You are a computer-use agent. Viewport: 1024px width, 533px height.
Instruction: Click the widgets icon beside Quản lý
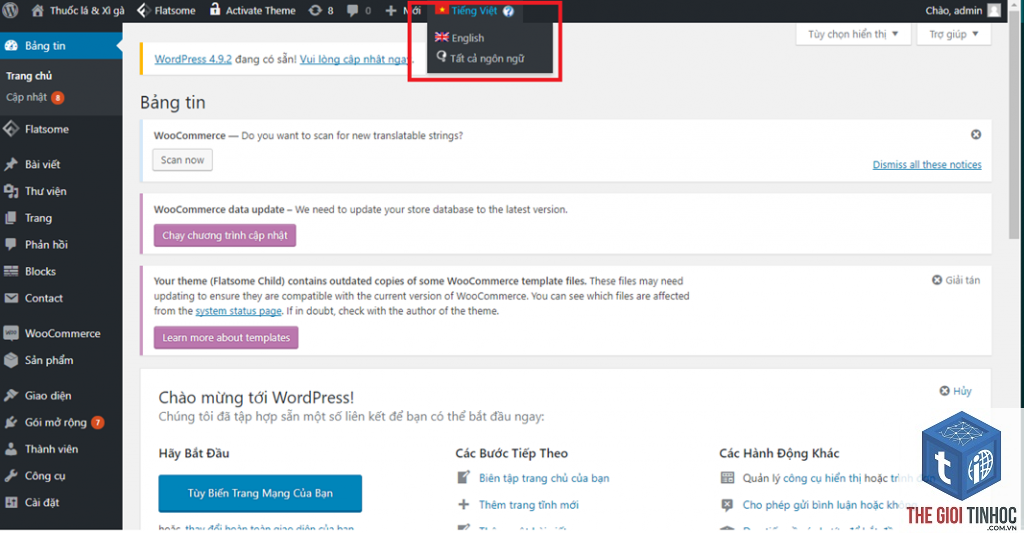(x=727, y=477)
